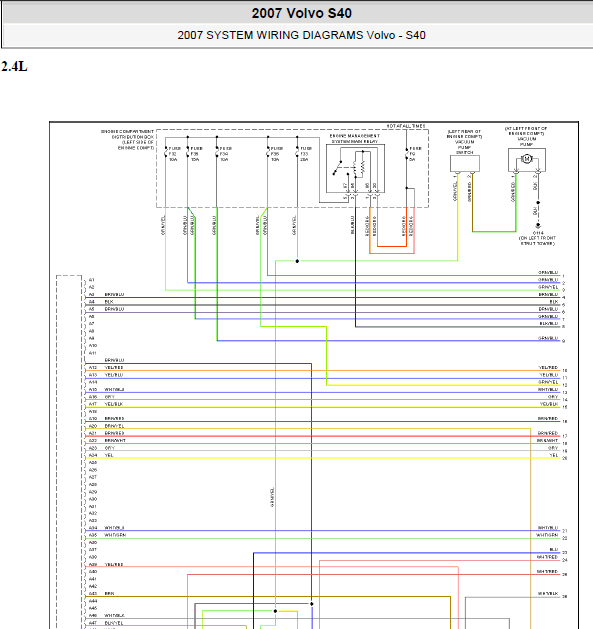Click the "2007 SYSTEM WIRING DIAGRAMS Volvo - S40" subtitle
Screen dimensions: 593x629
click(301, 35)
